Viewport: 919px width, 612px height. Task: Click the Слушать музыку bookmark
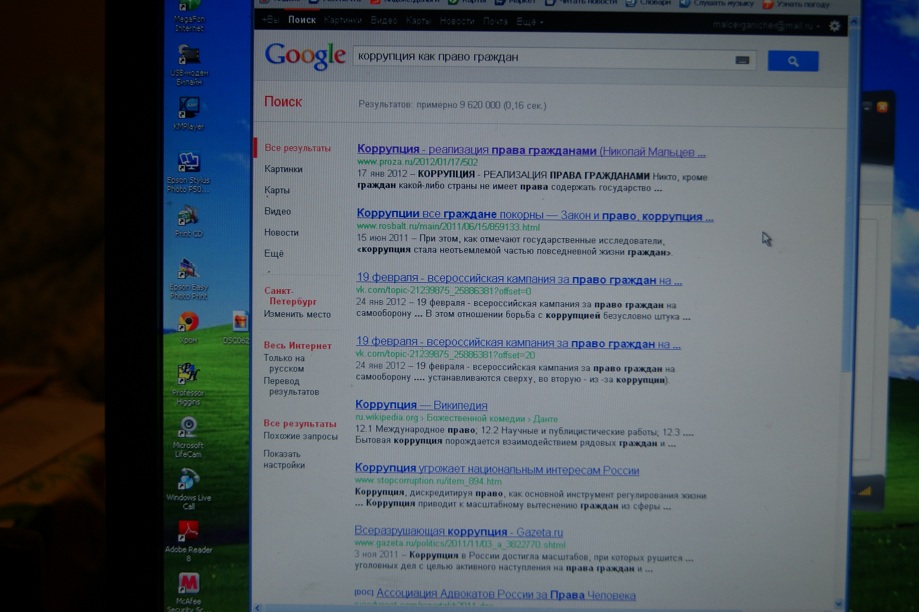(717, 4)
